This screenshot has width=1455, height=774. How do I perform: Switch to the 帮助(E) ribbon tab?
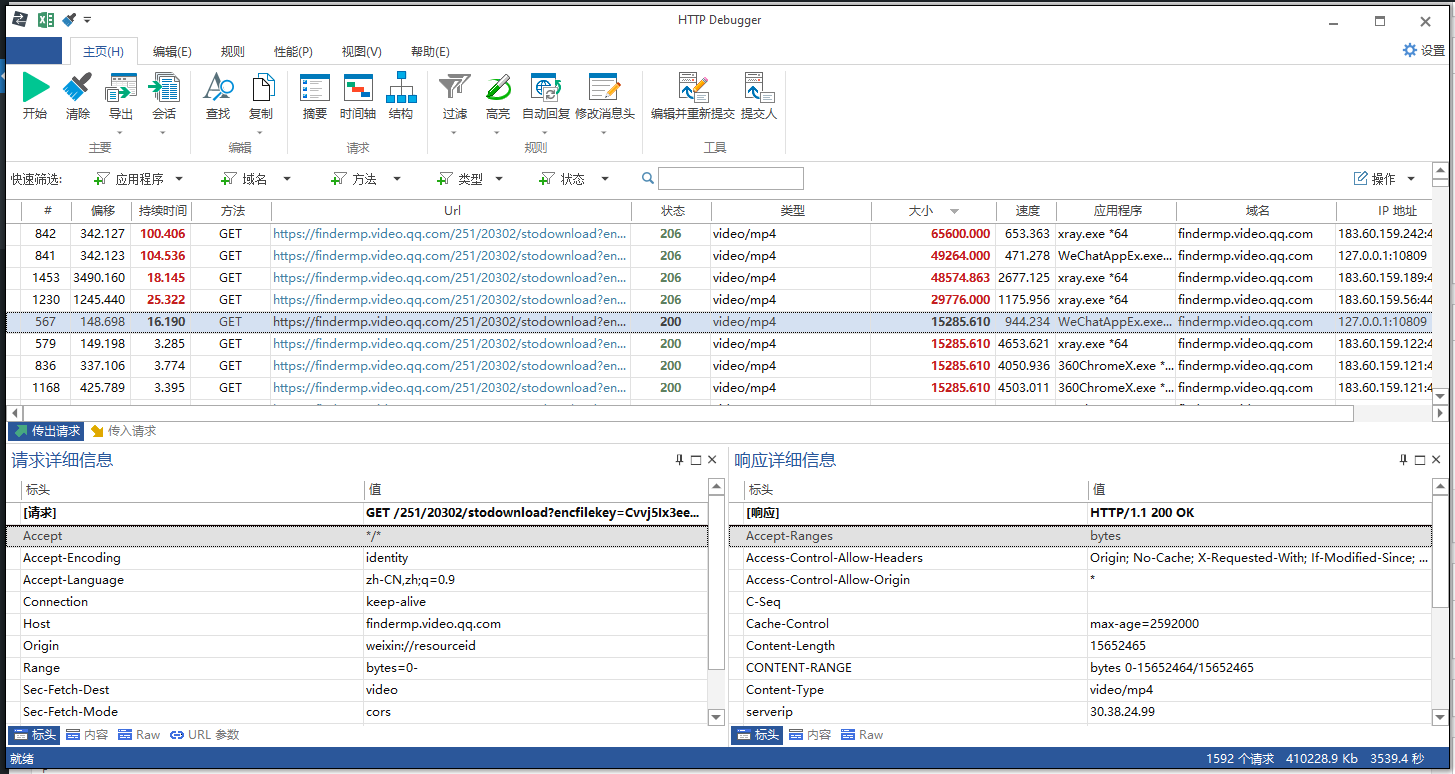(x=431, y=52)
